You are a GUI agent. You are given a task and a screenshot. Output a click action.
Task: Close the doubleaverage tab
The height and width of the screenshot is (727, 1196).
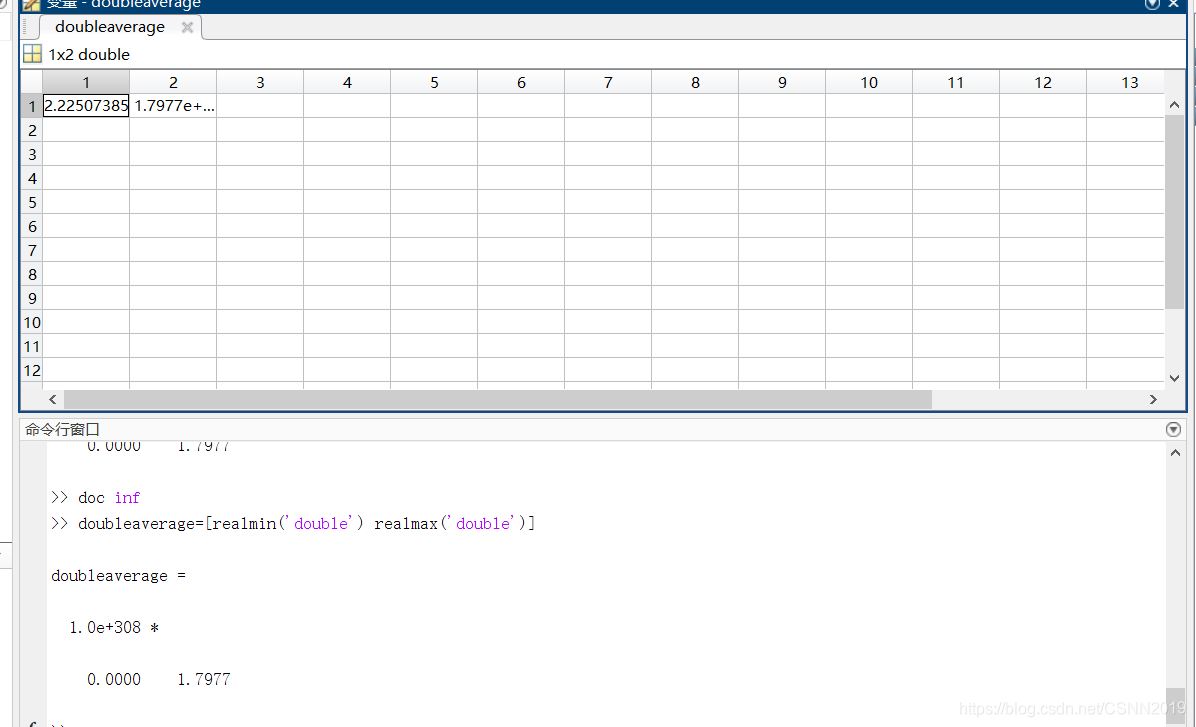point(187,27)
